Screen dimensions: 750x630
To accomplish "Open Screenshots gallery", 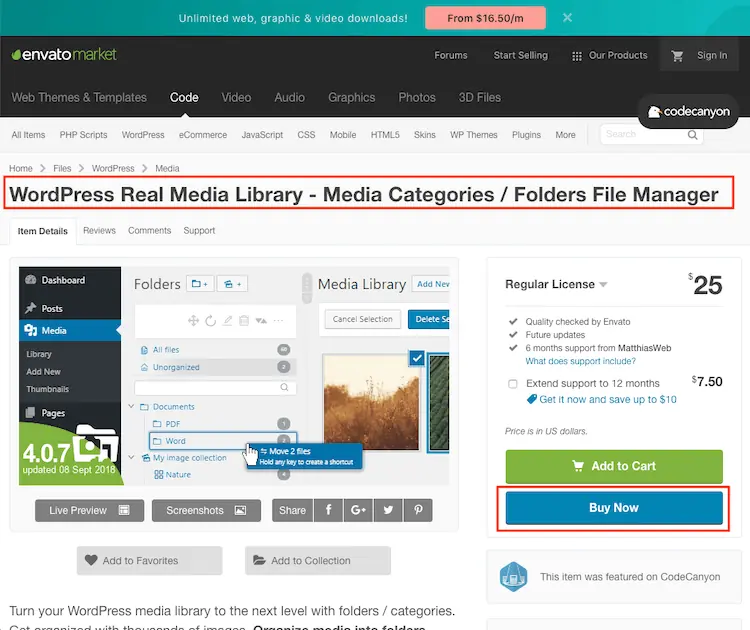I will [206, 510].
